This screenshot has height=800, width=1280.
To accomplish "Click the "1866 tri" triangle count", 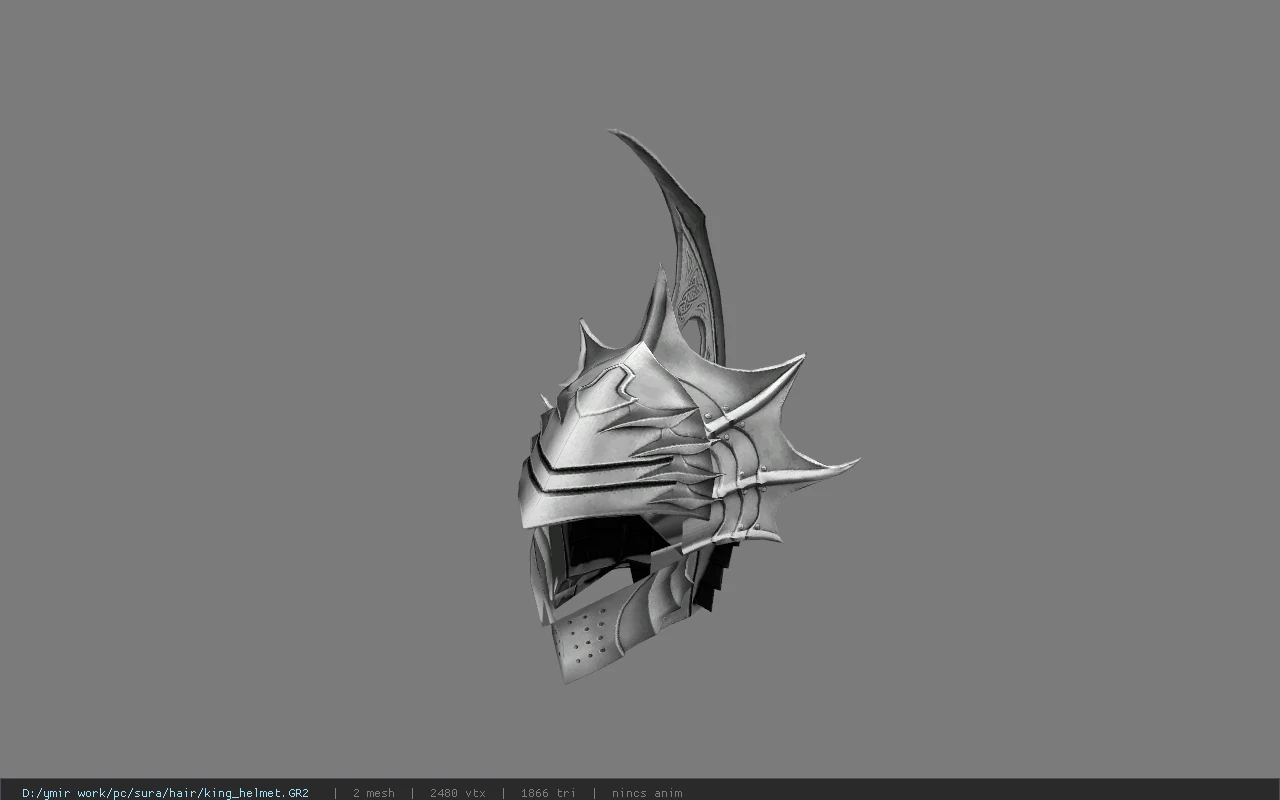I will [x=548, y=793].
